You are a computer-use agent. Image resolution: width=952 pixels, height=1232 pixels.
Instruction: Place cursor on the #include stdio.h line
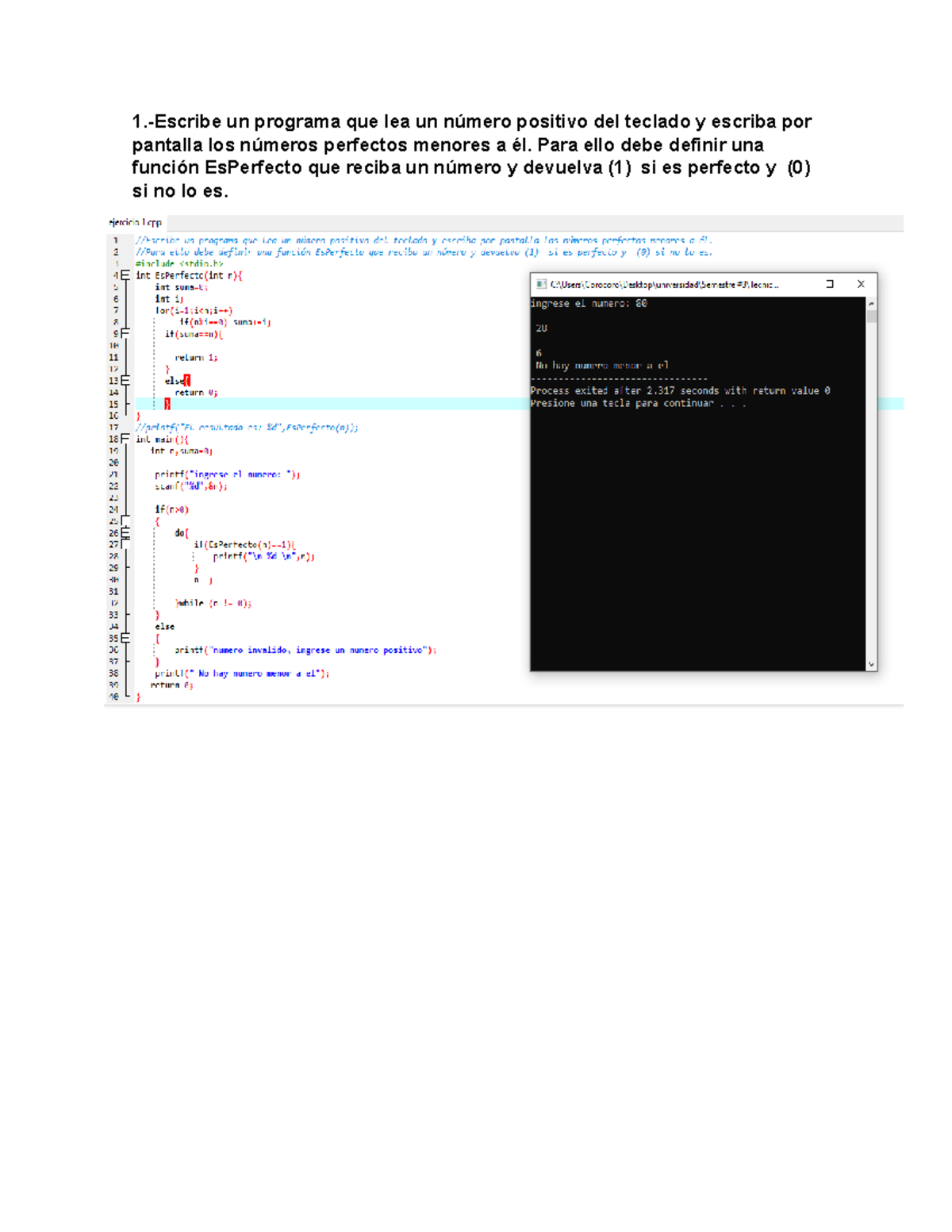(x=178, y=263)
